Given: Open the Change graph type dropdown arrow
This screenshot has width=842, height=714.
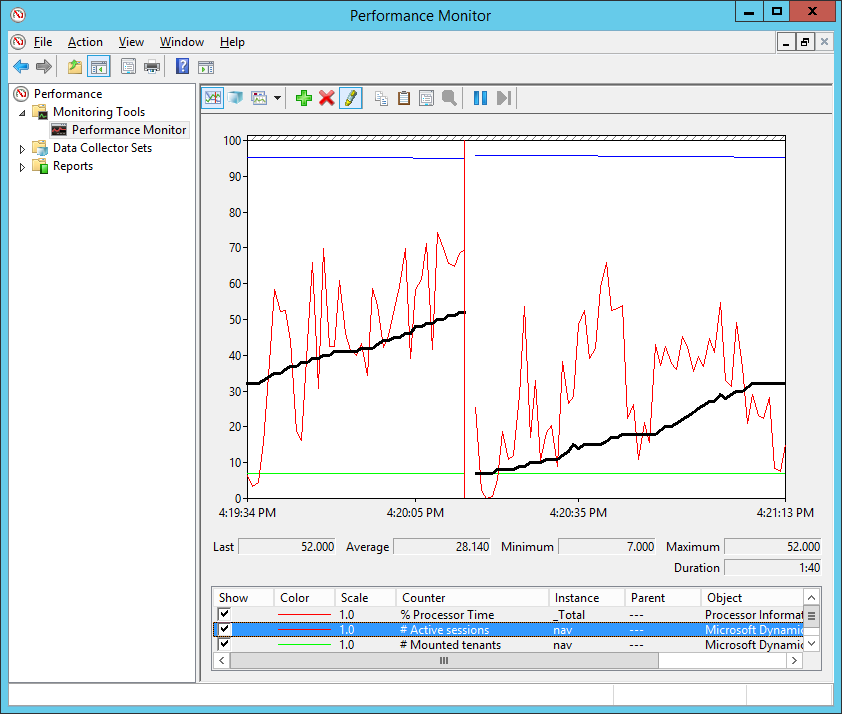Looking at the screenshot, I should (x=277, y=98).
